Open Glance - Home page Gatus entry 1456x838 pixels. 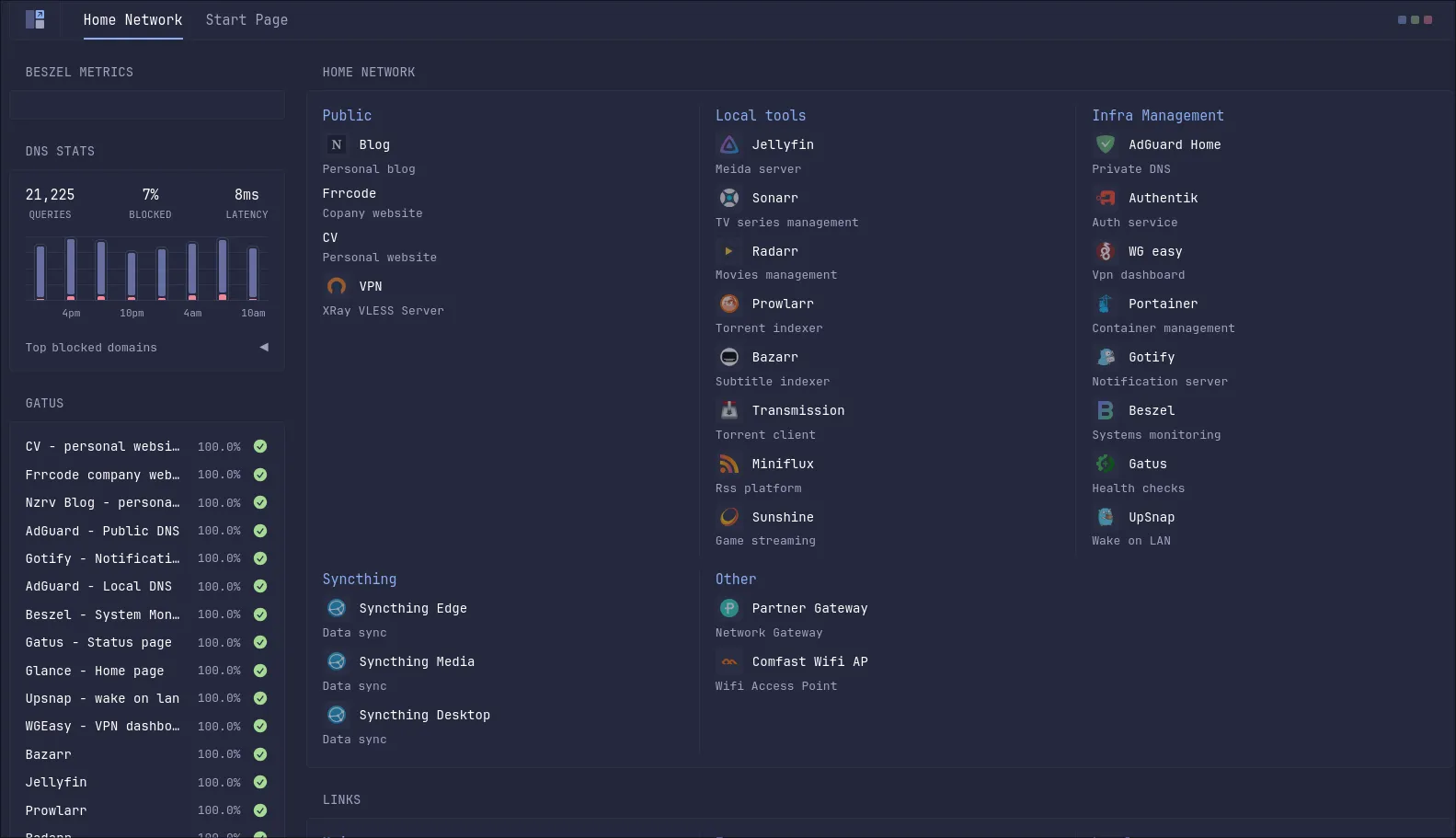(x=95, y=671)
